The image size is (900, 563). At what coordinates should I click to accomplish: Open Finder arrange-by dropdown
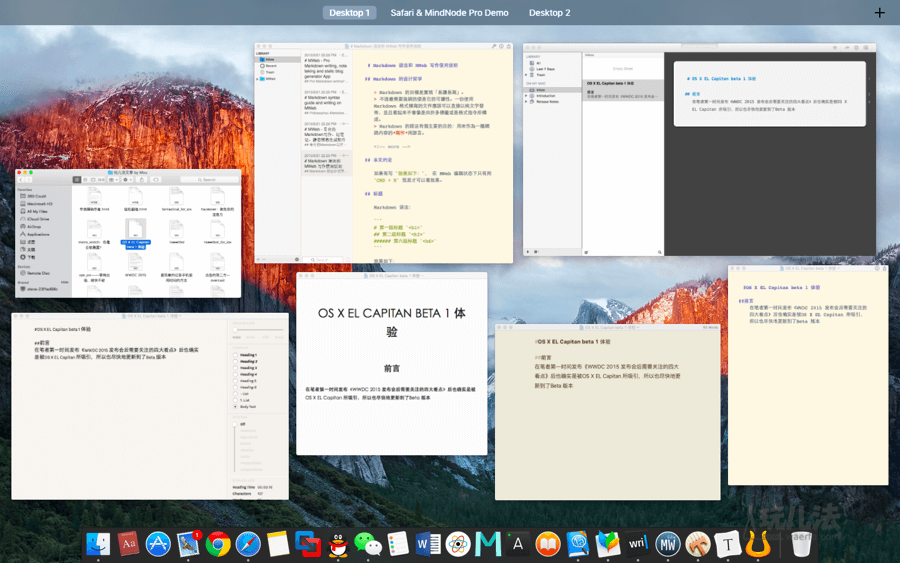pos(113,180)
